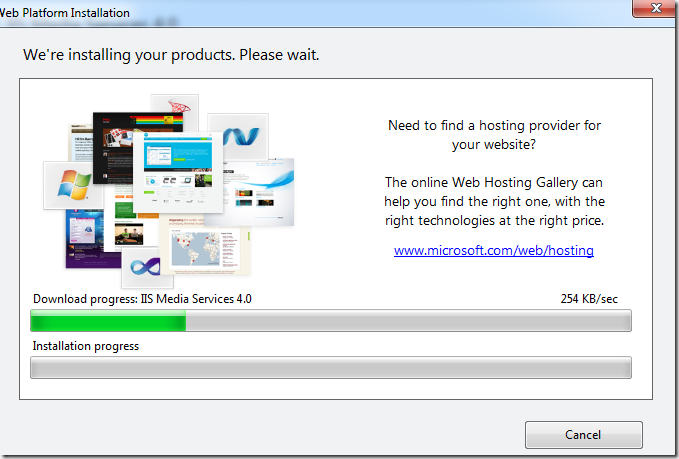Select the video player page thumbnail
679x459 pixels.
point(129,232)
